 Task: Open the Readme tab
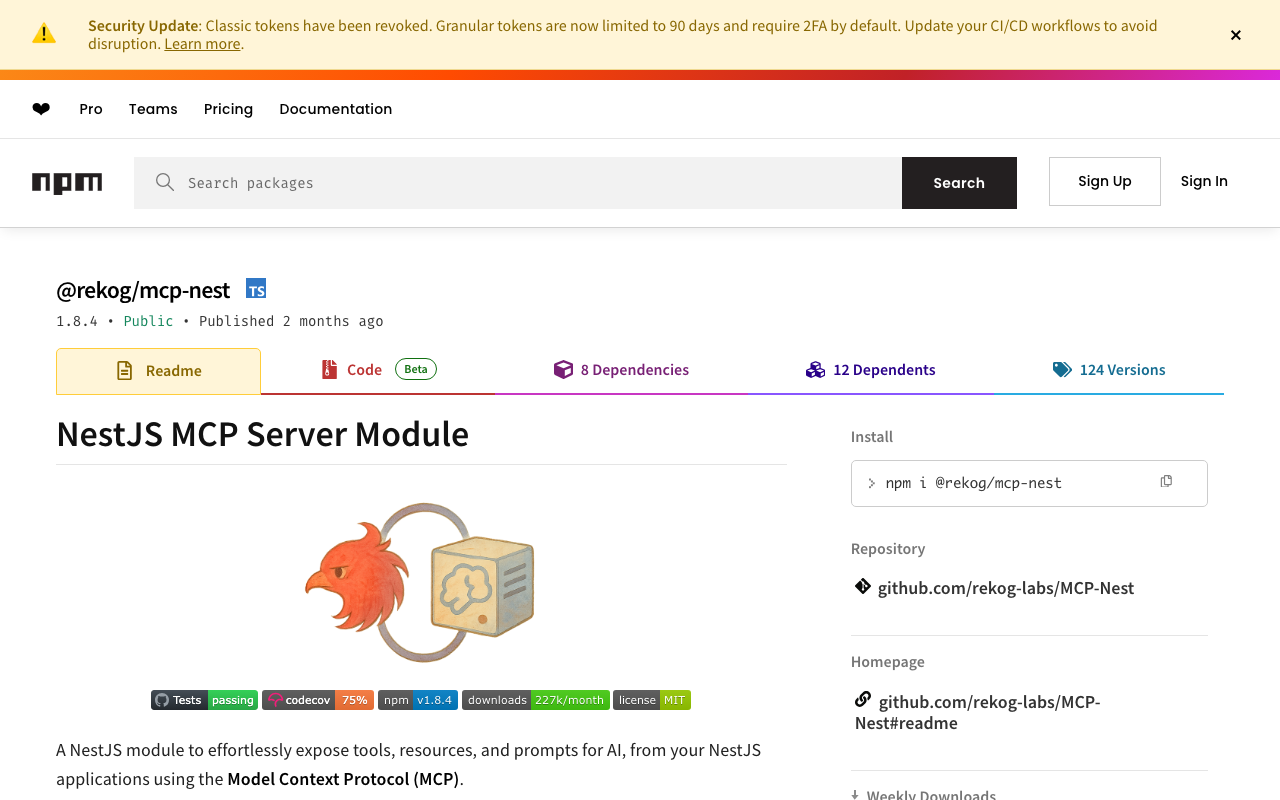159,371
